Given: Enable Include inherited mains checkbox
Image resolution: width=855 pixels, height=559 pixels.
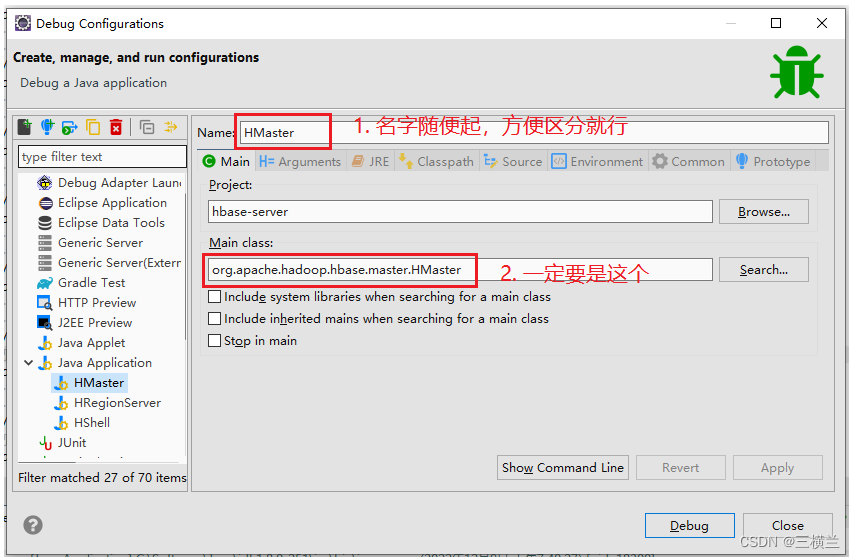Looking at the screenshot, I should [x=215, y=318].
